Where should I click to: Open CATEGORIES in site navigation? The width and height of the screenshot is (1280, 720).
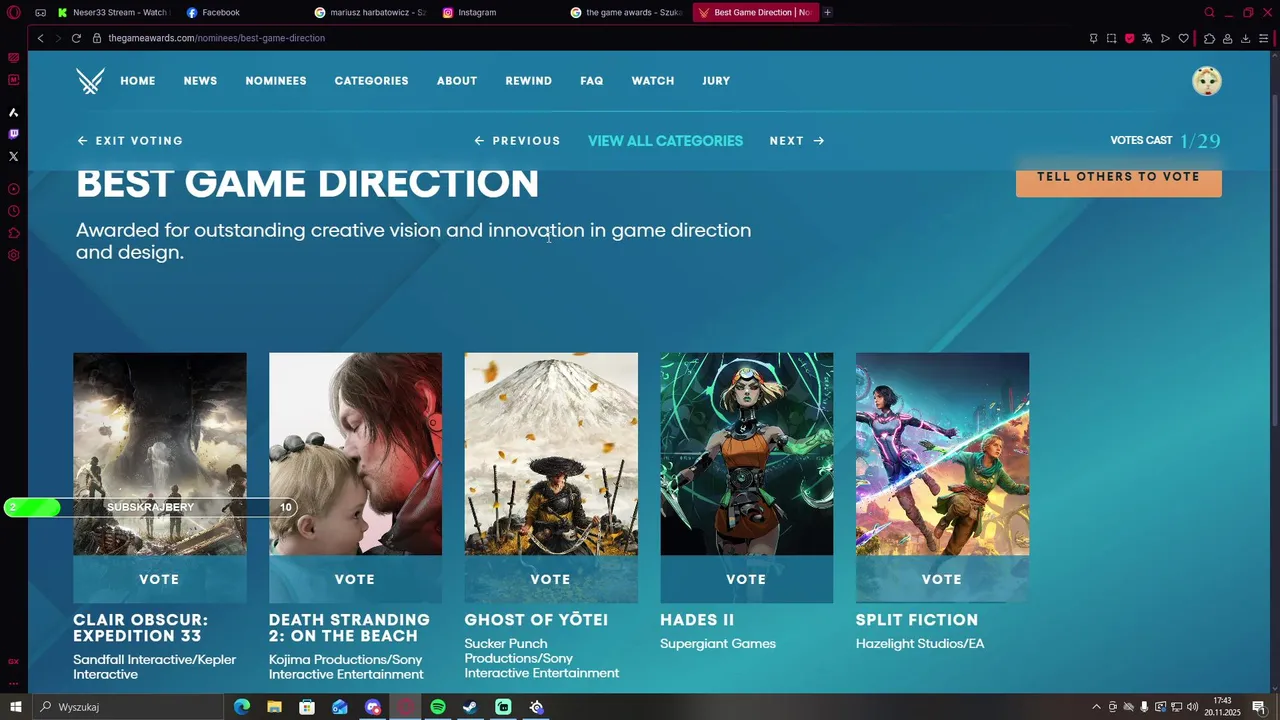point(371,81)
